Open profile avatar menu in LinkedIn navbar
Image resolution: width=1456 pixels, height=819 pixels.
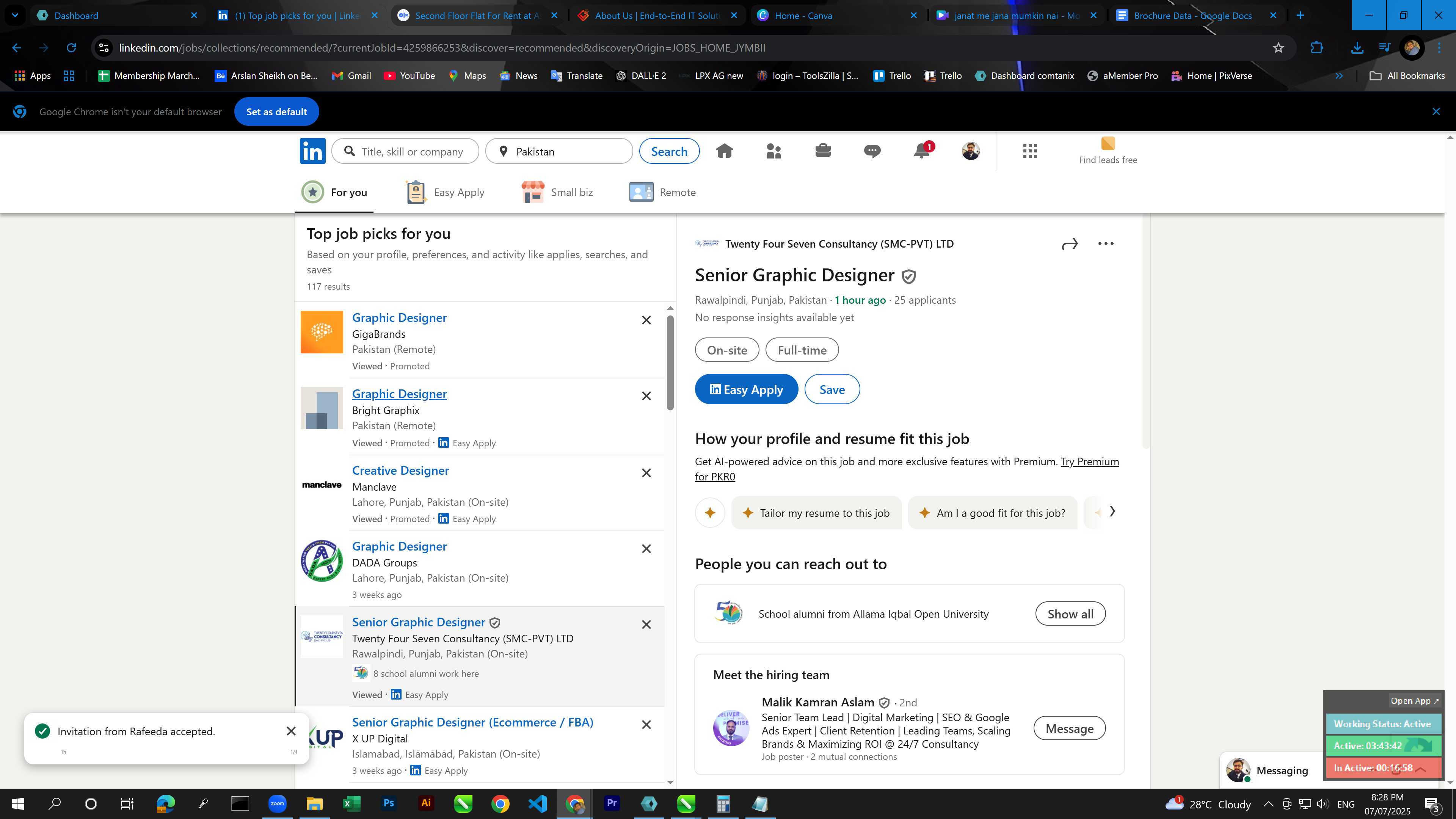click(971, 151)
